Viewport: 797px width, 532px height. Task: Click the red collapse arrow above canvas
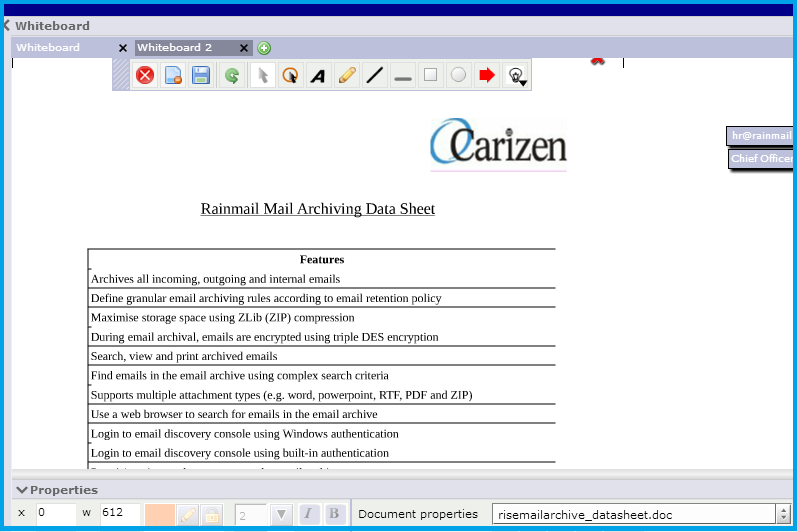[597, 61]
